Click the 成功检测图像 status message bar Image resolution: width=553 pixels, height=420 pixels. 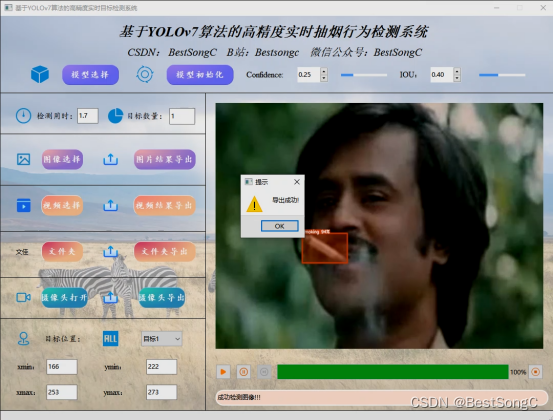(381, 397)
